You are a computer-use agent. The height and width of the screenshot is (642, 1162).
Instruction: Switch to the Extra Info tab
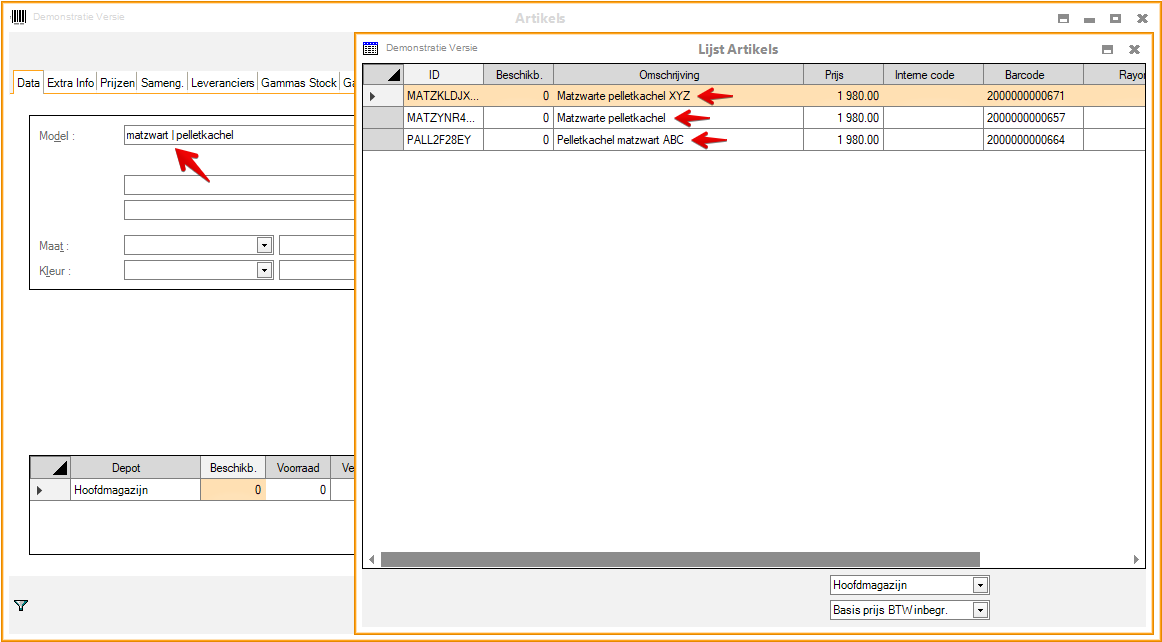(70, 83)
